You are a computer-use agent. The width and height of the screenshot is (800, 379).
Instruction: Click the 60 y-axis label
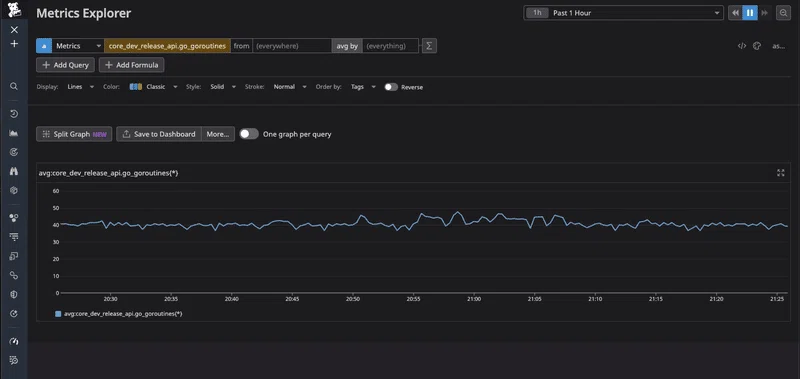pos(56,191)
